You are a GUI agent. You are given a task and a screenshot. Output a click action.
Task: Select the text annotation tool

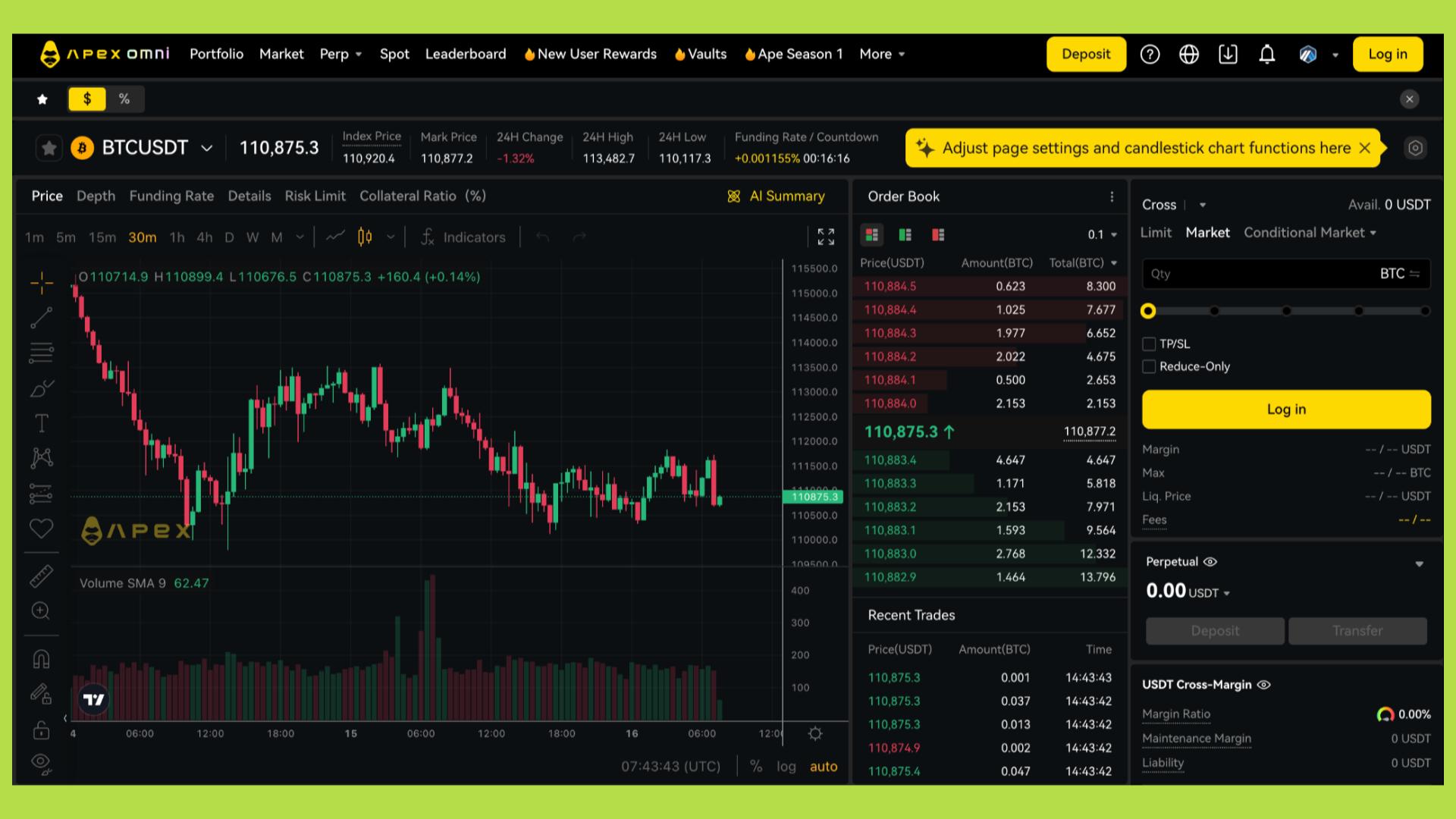(42, 423)
